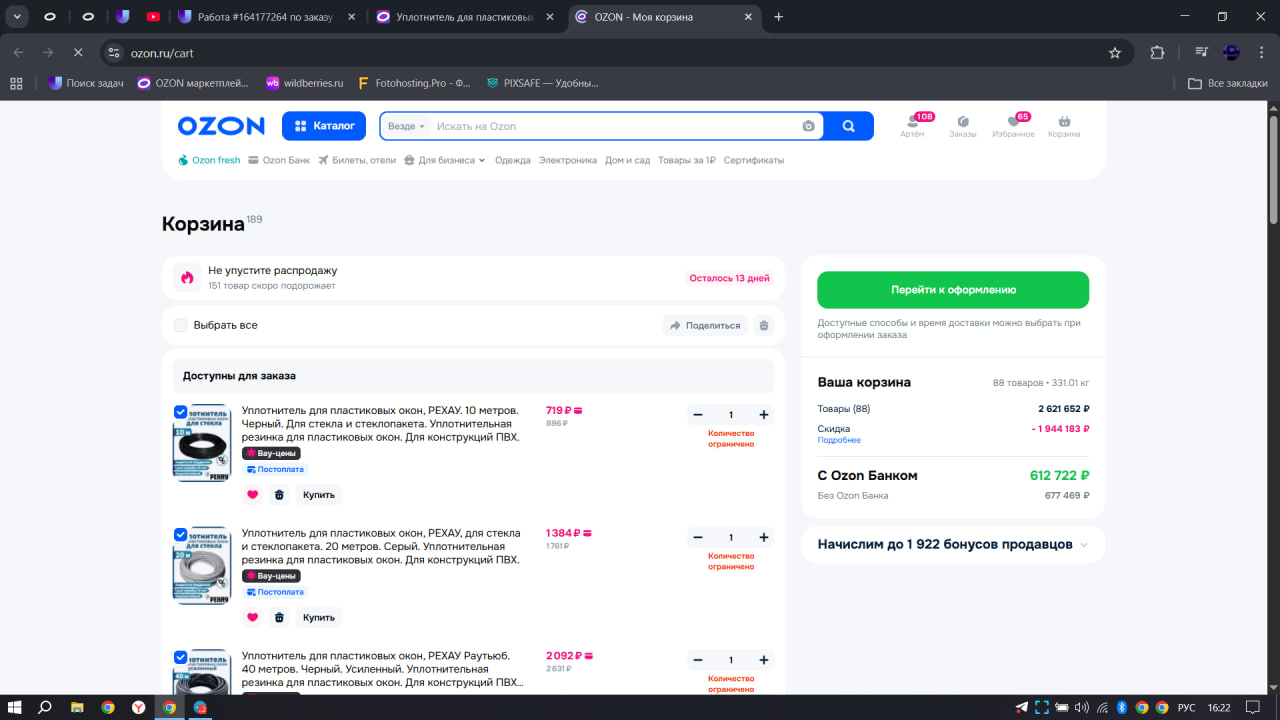Open the 10 метров Черный product thumbnail
1280x720 pixels.
202,443
